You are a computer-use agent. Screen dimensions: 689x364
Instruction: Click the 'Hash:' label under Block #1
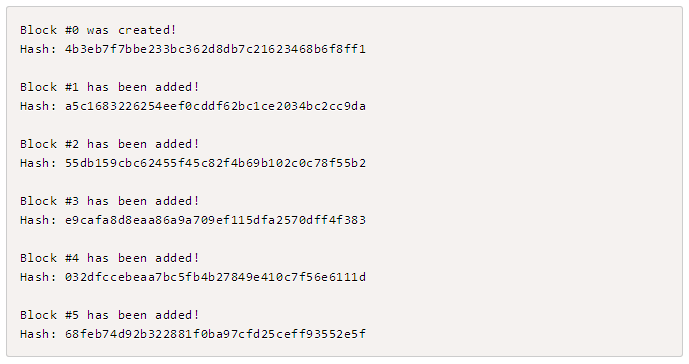point(39,106)
